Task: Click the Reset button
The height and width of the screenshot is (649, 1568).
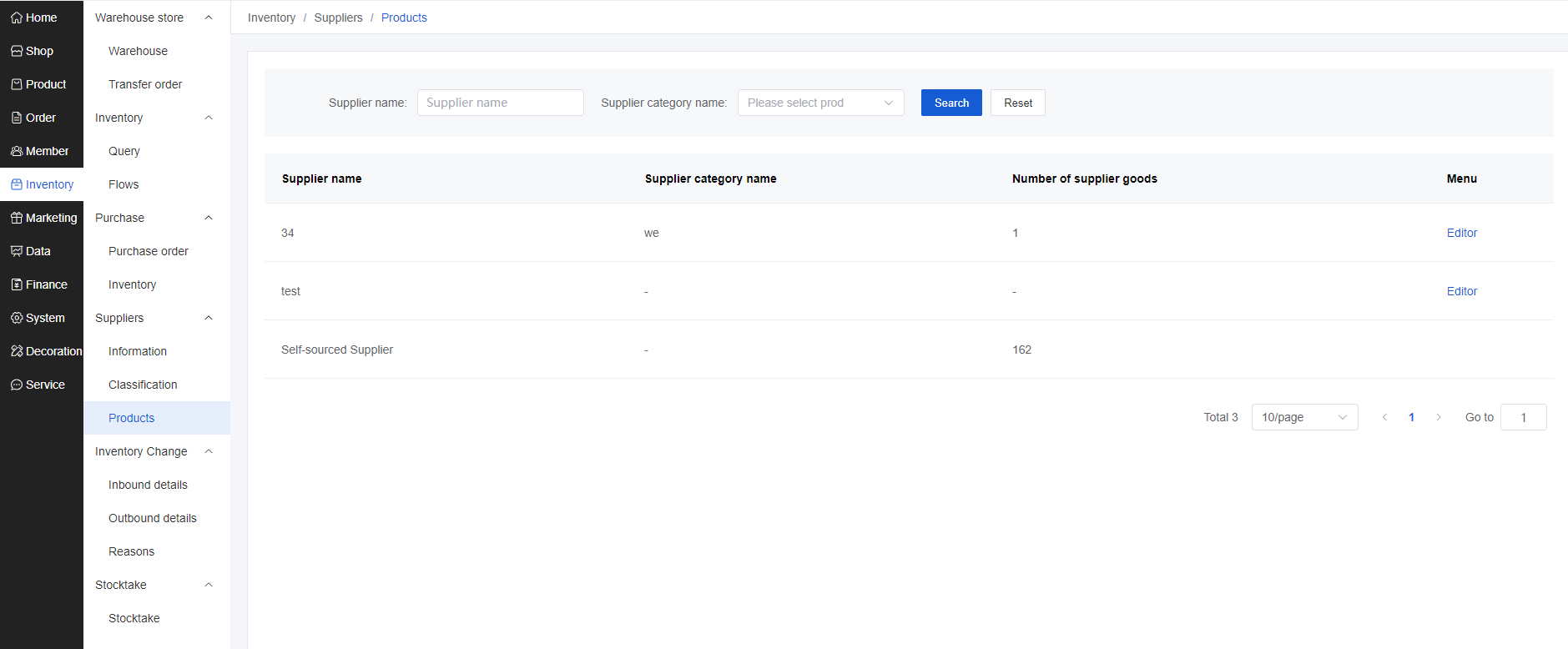Action: [x=1018, y=103]
